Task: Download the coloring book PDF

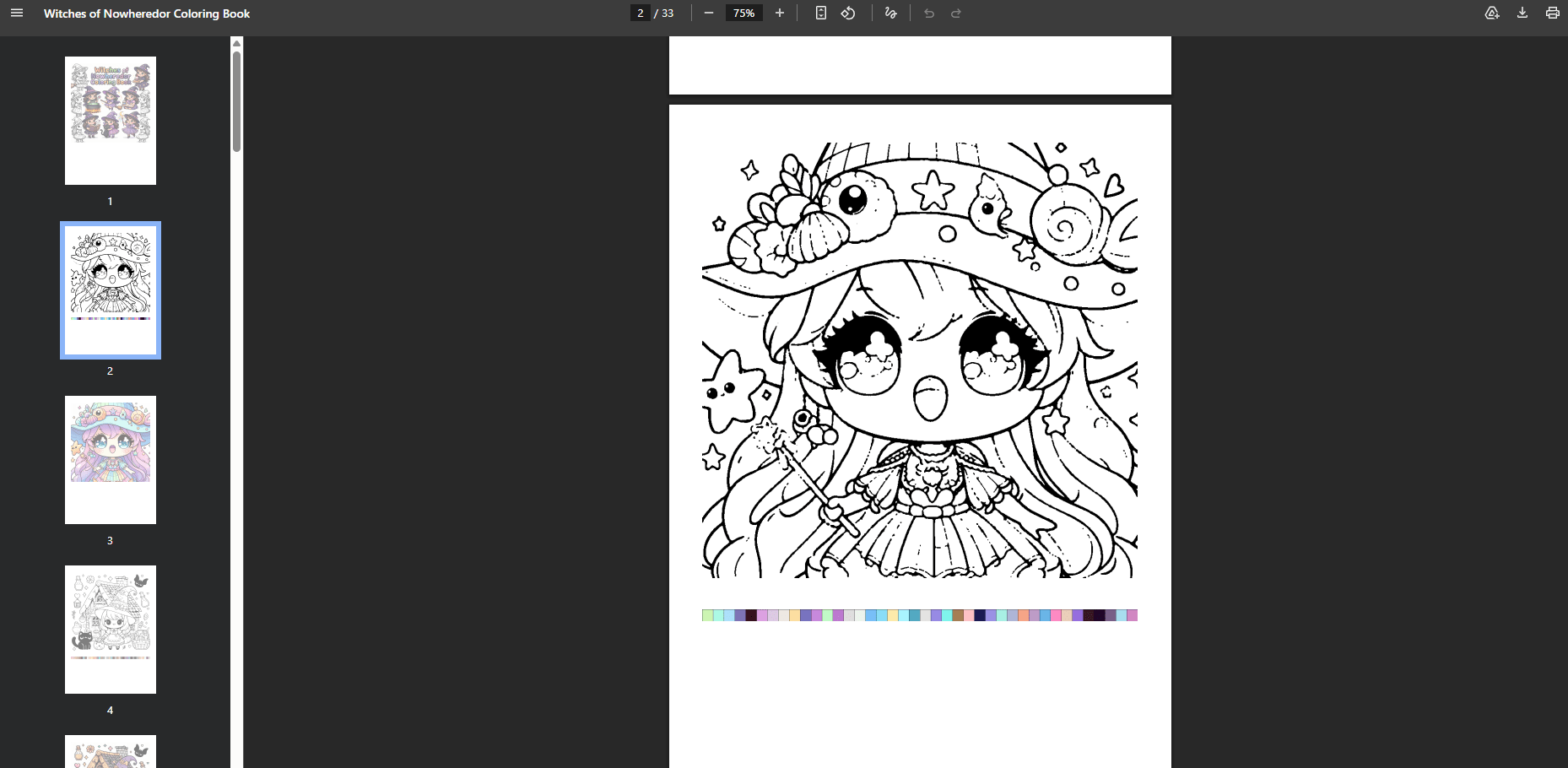Action: click(x=1522, y=14)
